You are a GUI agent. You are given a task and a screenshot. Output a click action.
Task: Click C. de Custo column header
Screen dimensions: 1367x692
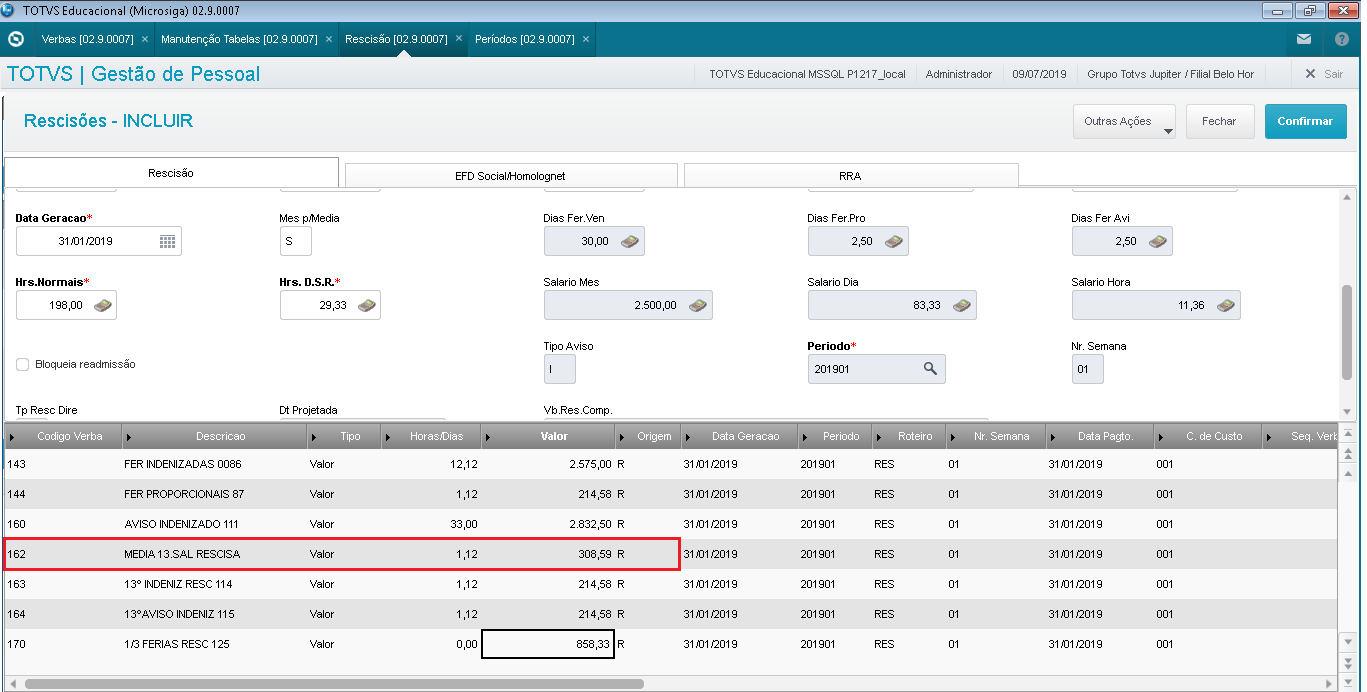point(1208,437)
